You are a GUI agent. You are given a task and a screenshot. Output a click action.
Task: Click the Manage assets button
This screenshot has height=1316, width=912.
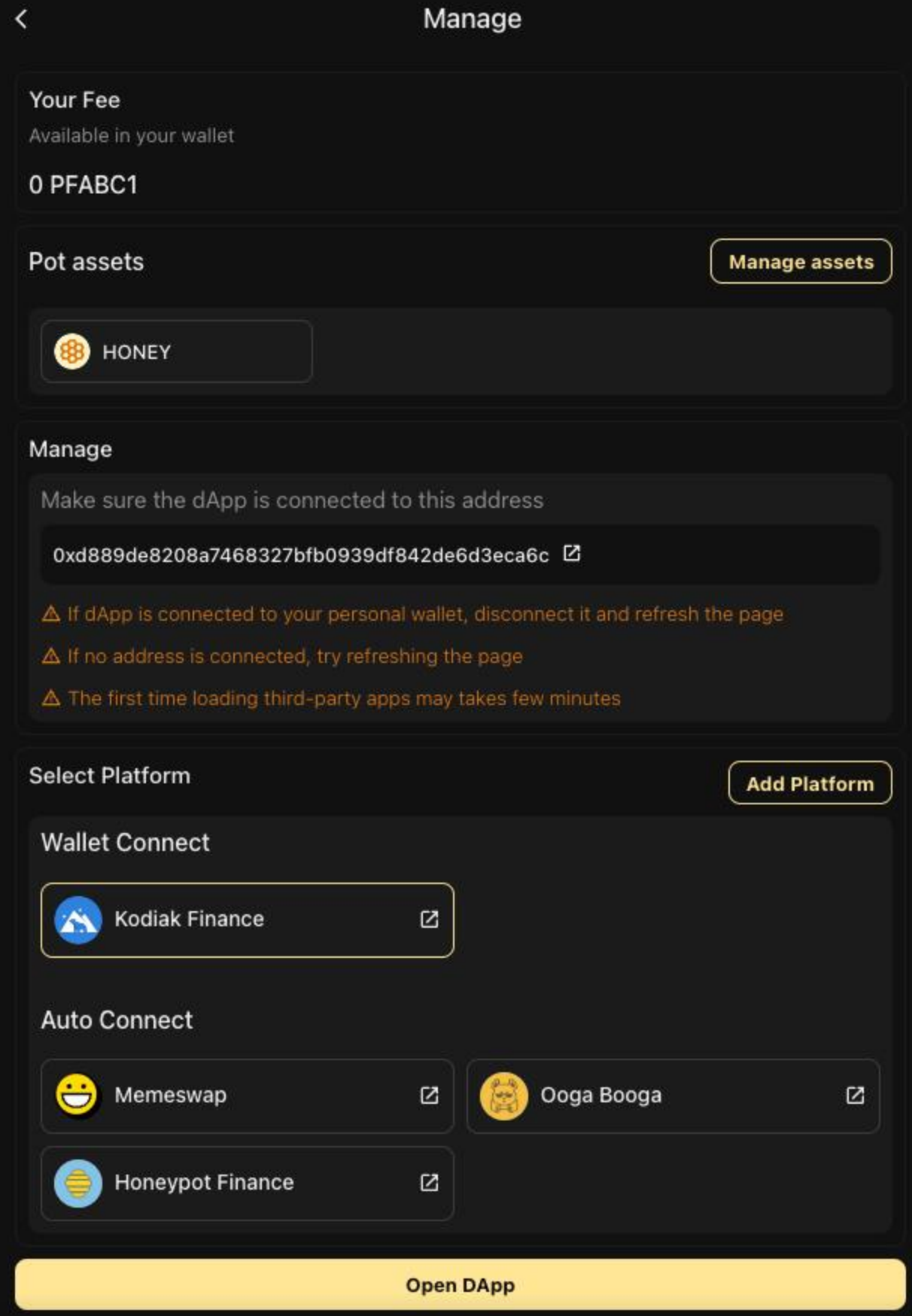click(801, 262)
